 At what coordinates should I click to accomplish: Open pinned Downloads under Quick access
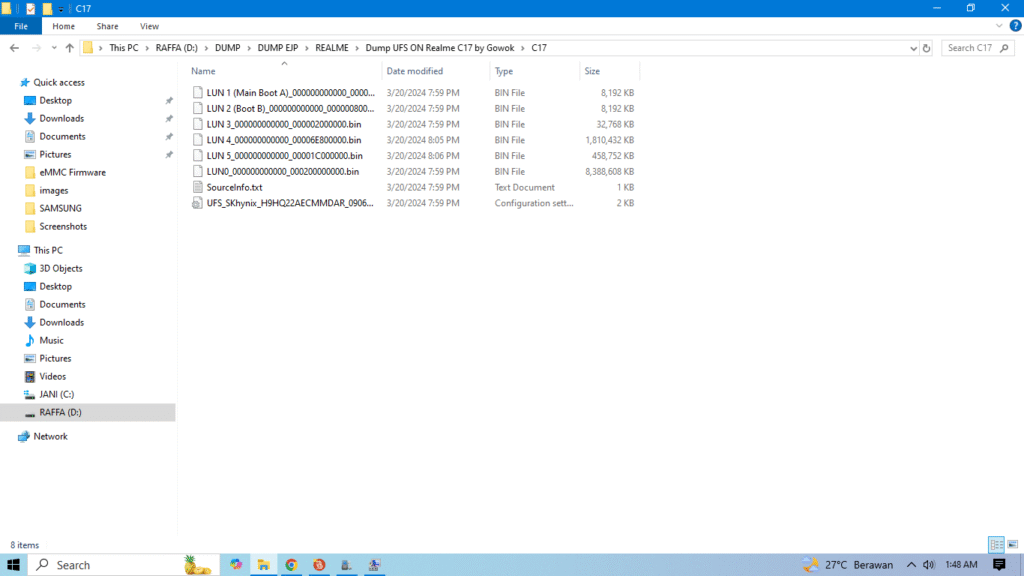pos(61,118)
